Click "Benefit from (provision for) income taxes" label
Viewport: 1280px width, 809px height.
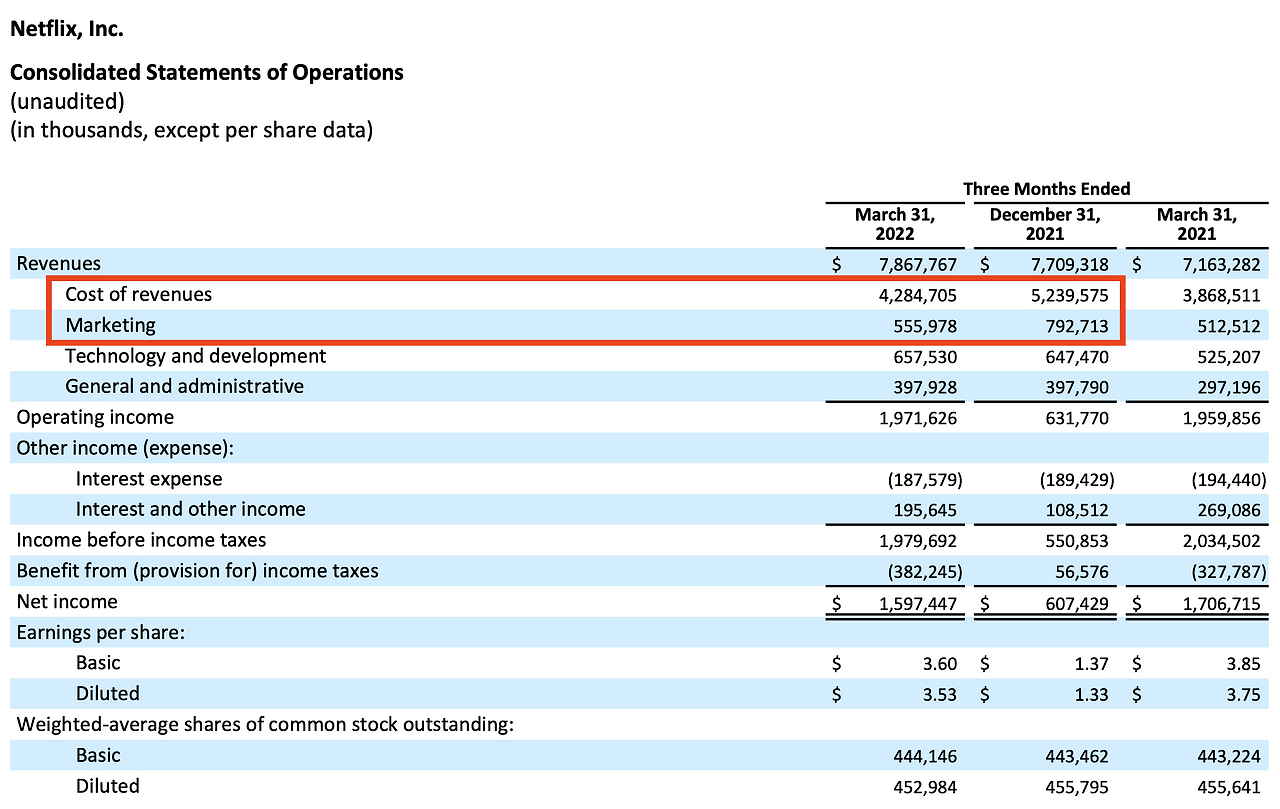click(x=198, y=571)
